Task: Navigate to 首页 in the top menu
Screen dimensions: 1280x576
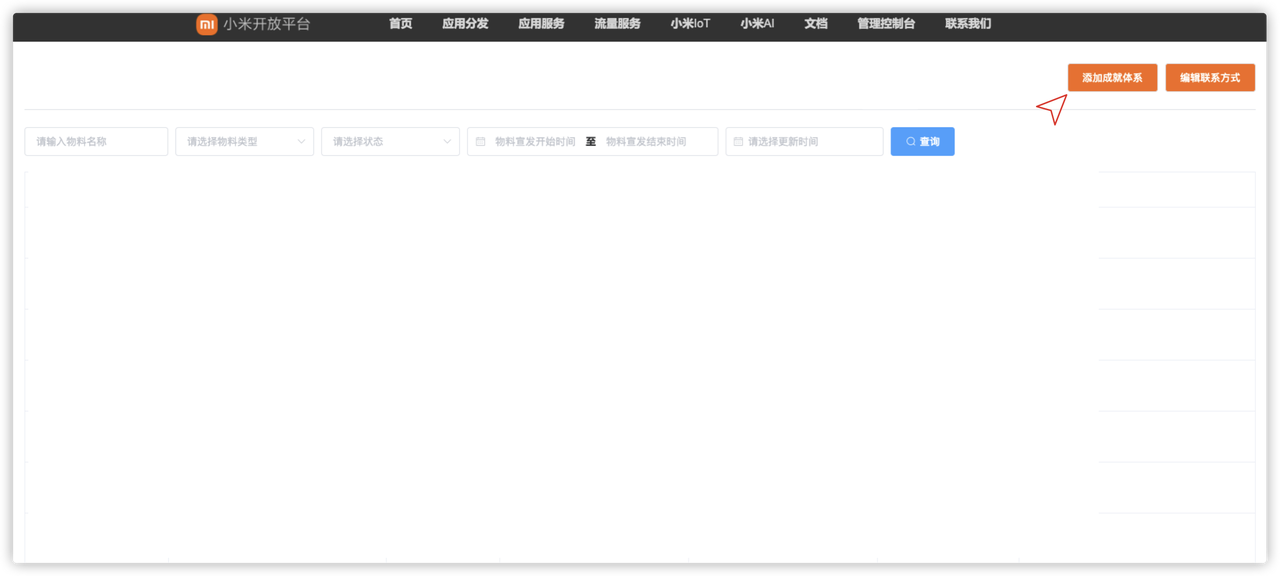Action: [x=400, y=24]
